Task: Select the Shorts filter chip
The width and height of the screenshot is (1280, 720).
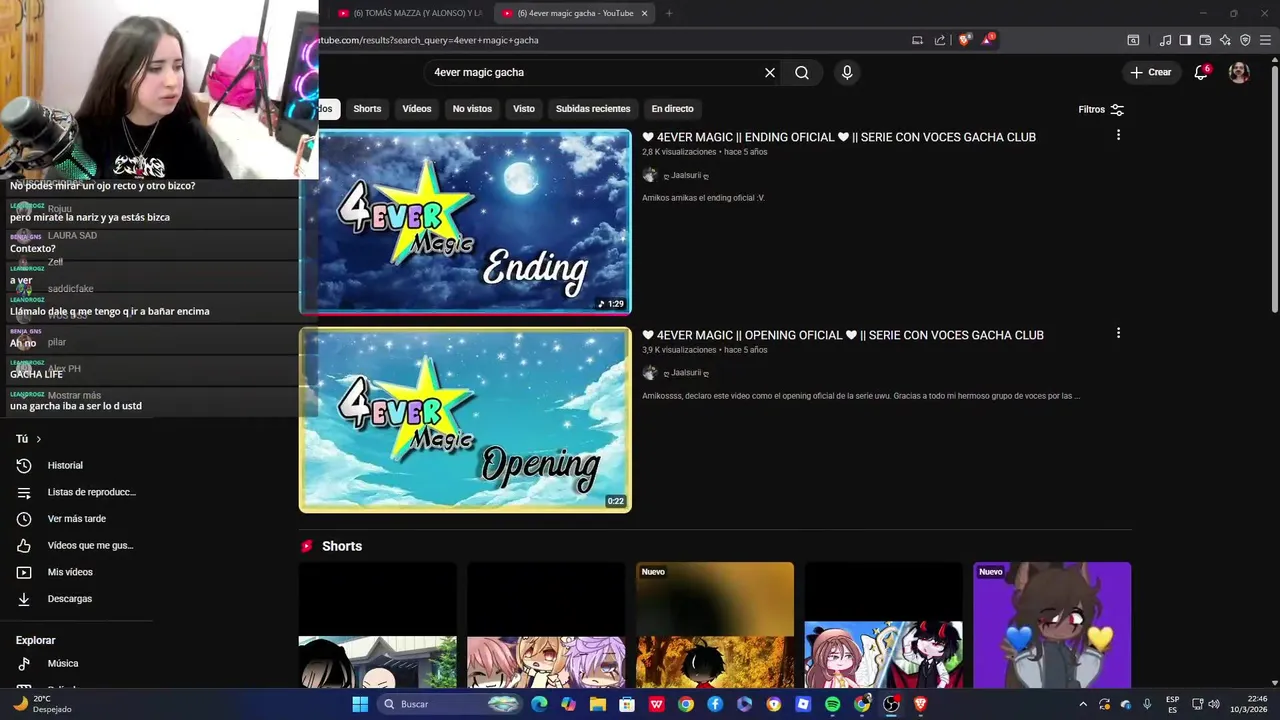Action: (x=367, y=109)
